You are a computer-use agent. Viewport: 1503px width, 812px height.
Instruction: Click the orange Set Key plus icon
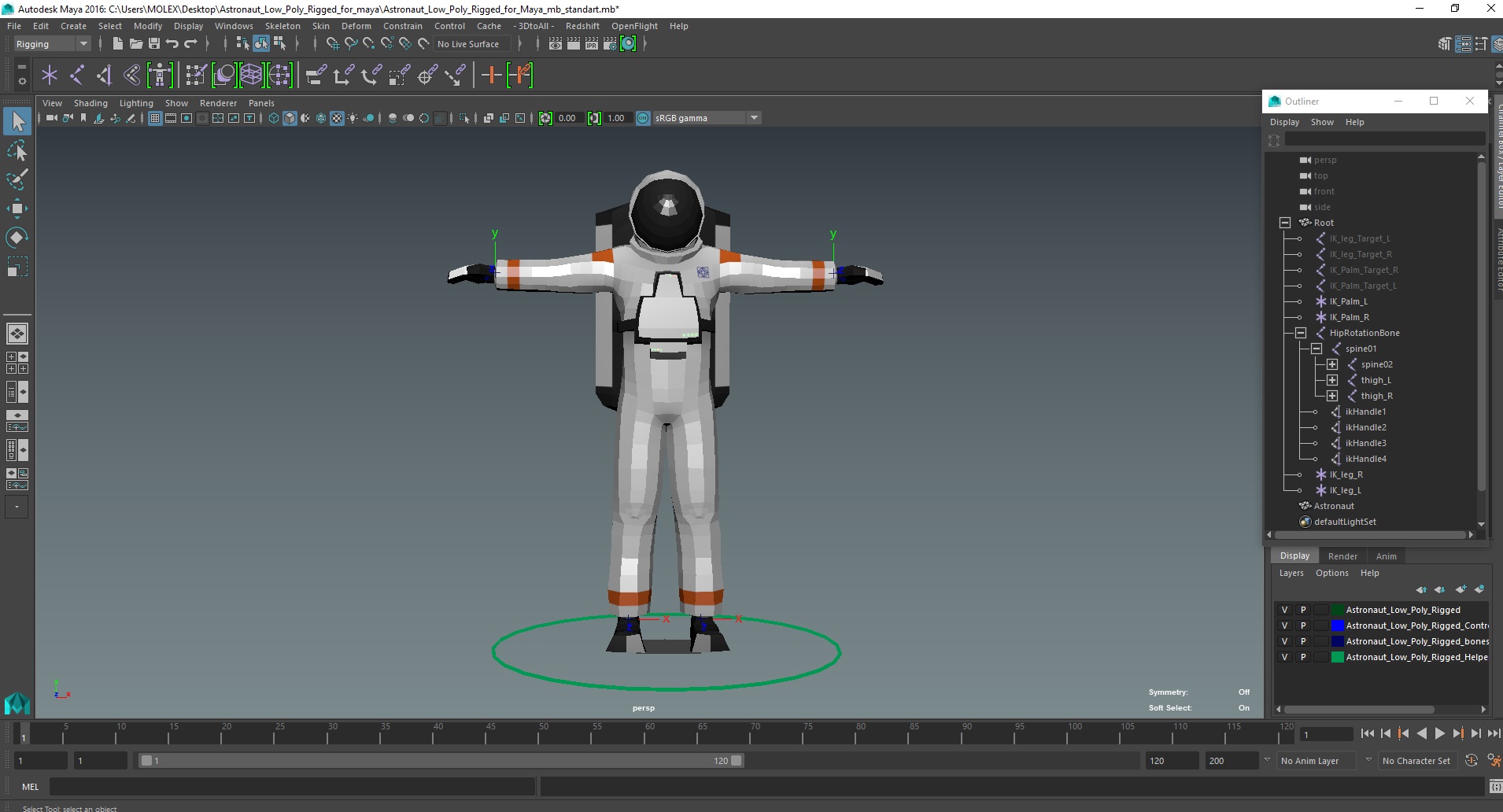[x=492, y=76]
